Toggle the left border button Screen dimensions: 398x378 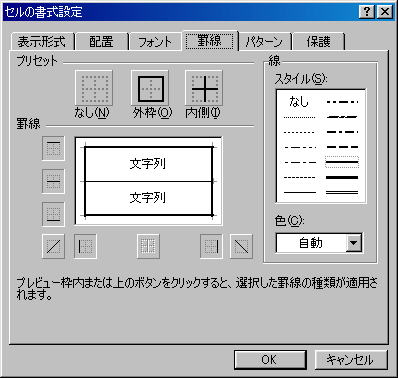(85, 246)
